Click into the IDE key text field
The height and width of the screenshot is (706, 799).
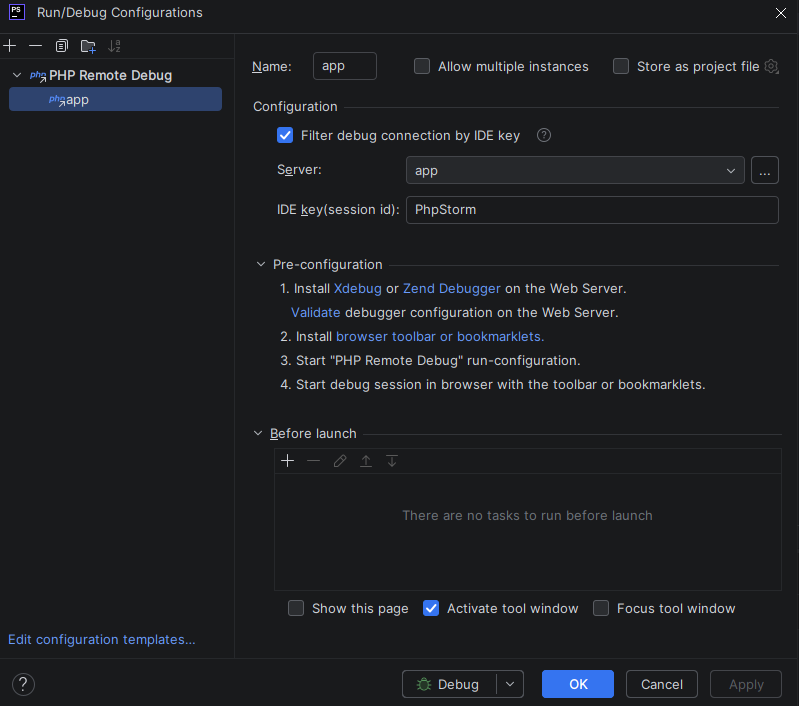pyautogui.click(x=591, y=210)
